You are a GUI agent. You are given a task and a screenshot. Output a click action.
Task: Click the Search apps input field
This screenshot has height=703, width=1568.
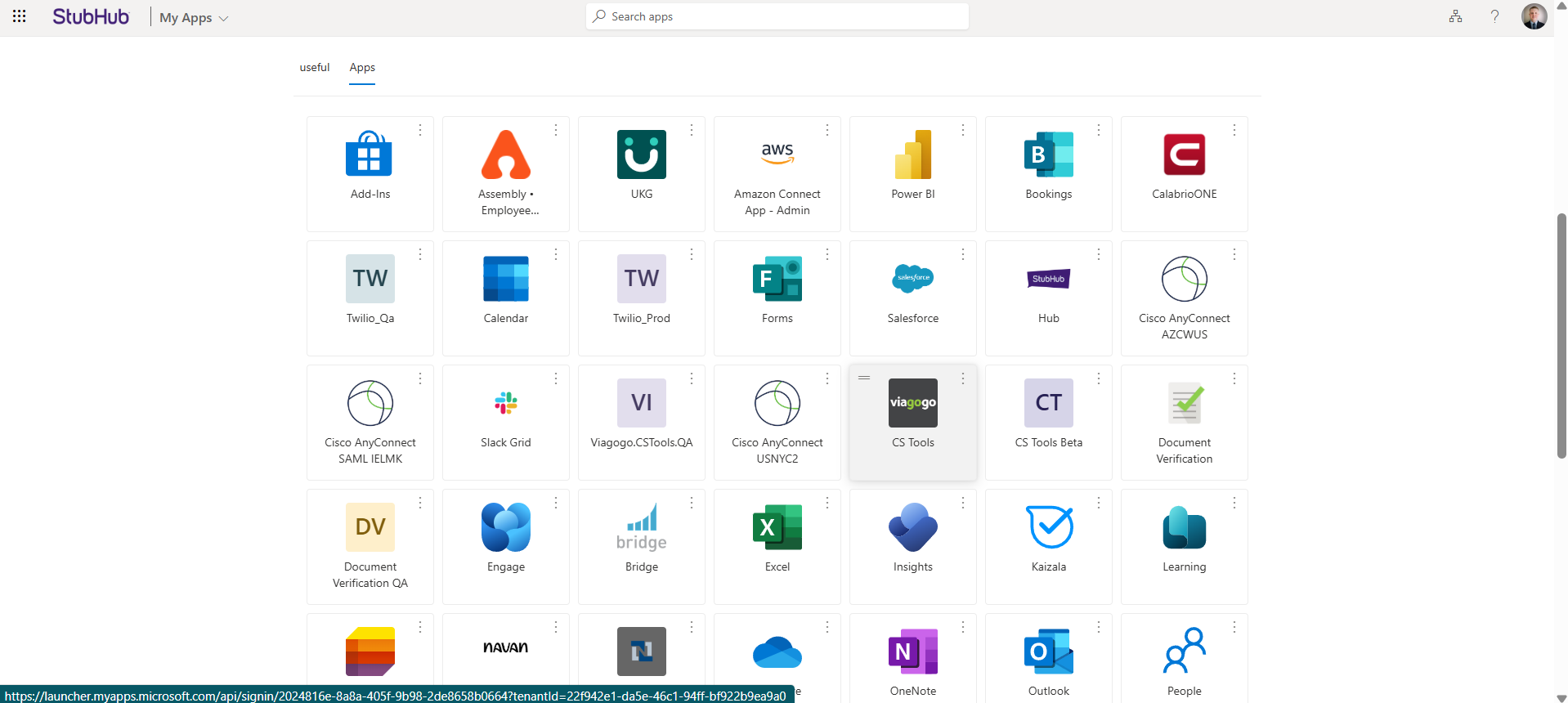point(777,16)
